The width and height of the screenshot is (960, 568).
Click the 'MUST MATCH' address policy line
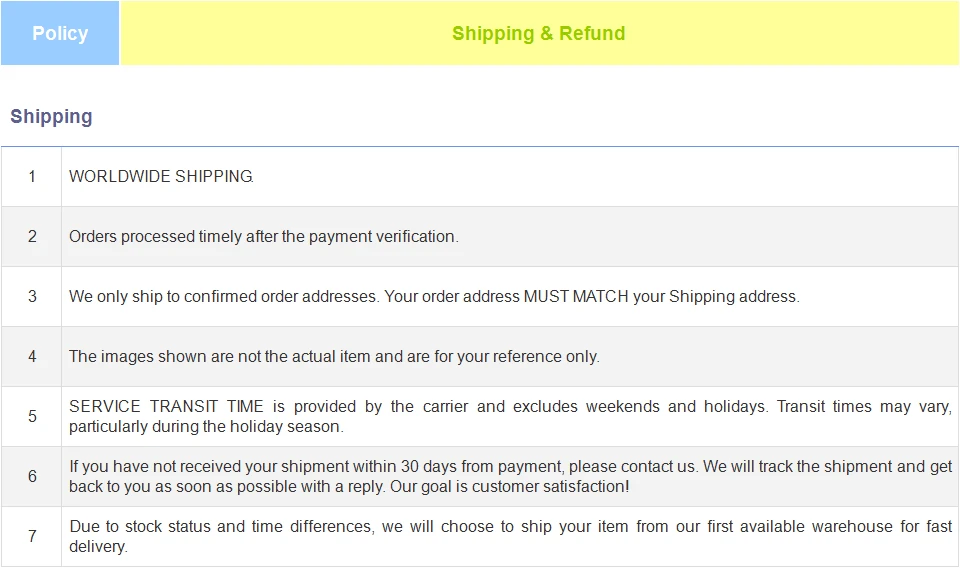coord(434,296)
